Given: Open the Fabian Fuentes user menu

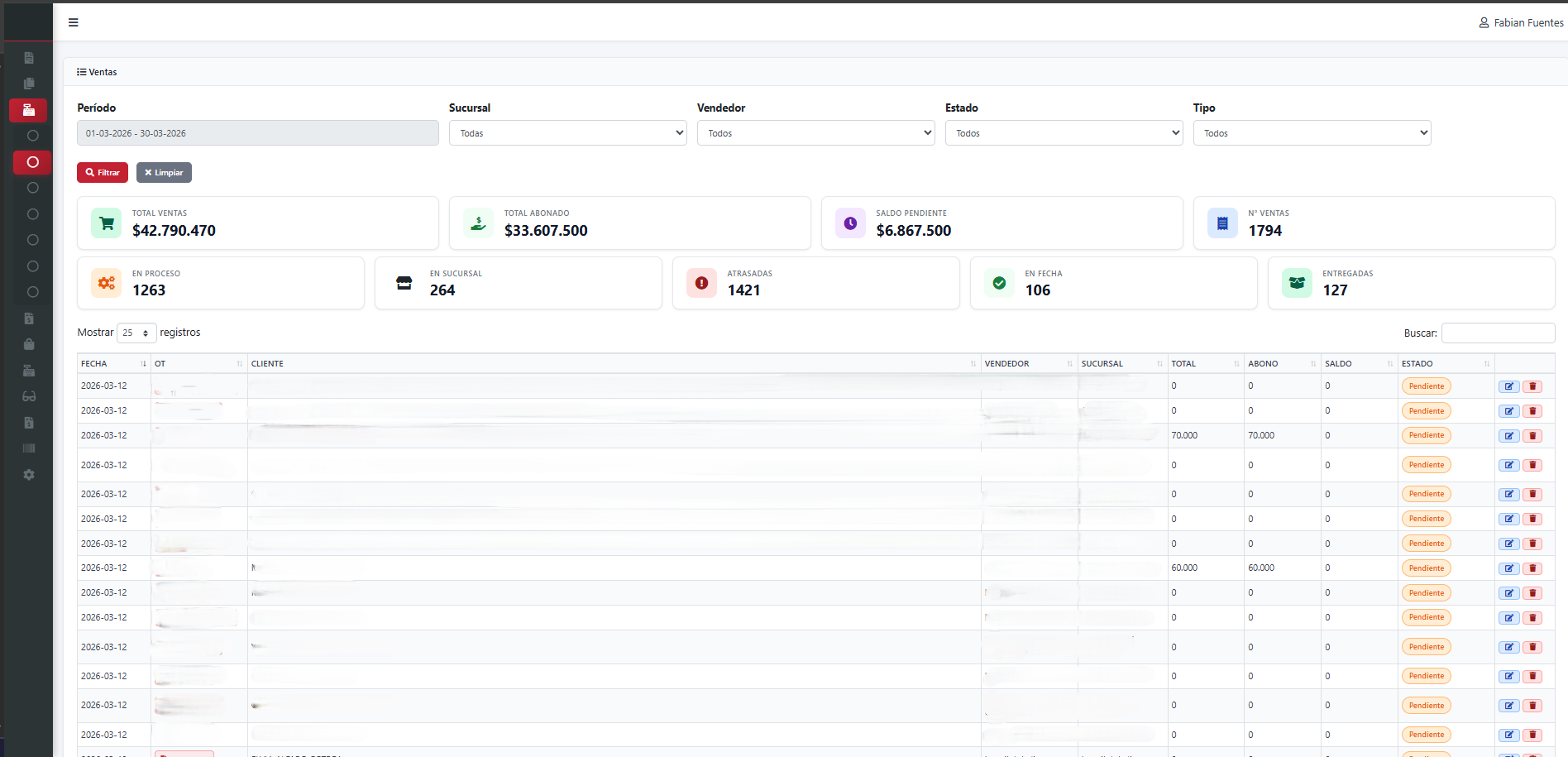Looking at the screenshot, I should pyautogui.click(x=1522, y=22).
